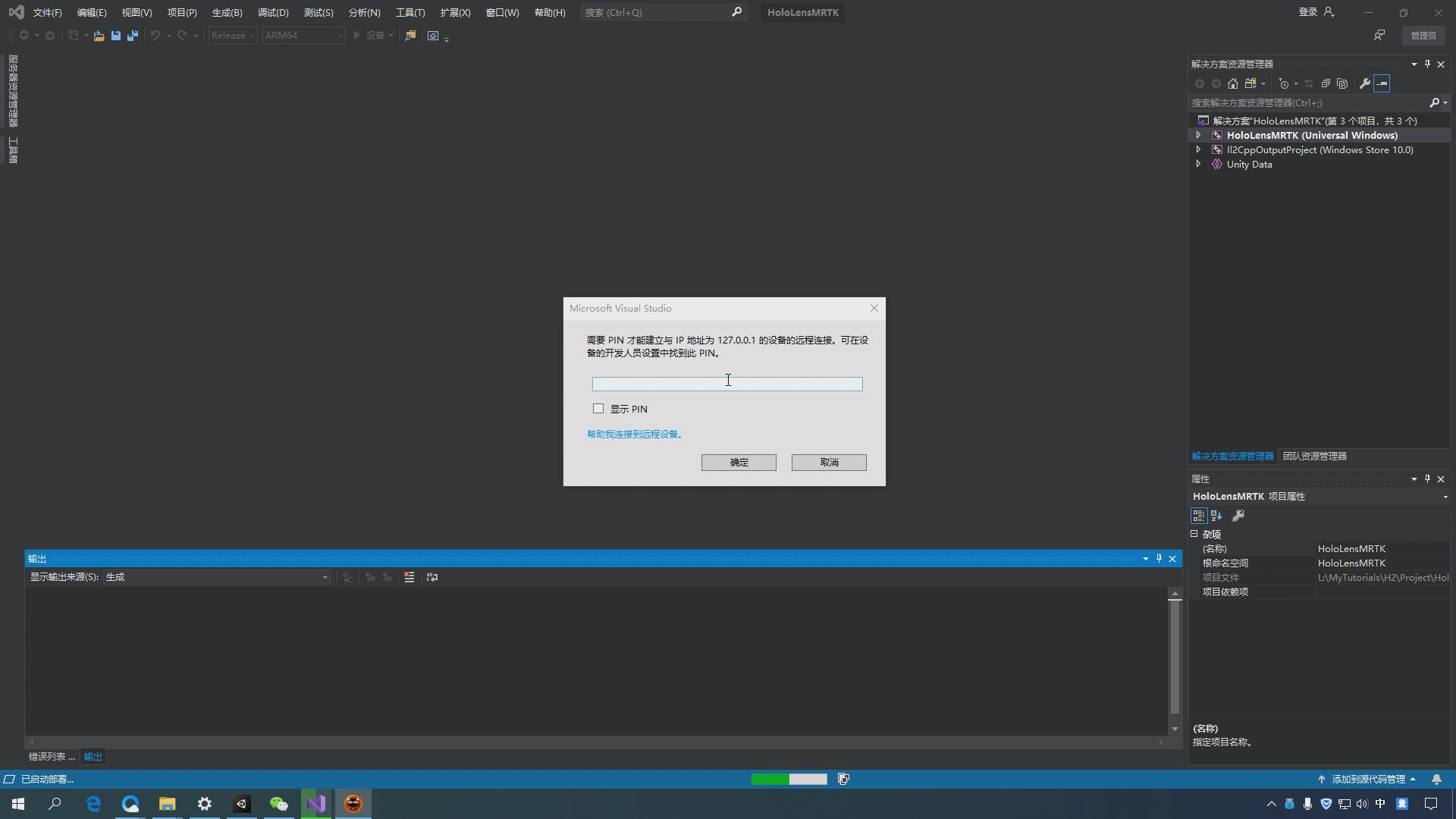Open the 帮助我连接到远程设备 link
Viewport: 1456px width, 819px height.
click(x=635, y=435)
